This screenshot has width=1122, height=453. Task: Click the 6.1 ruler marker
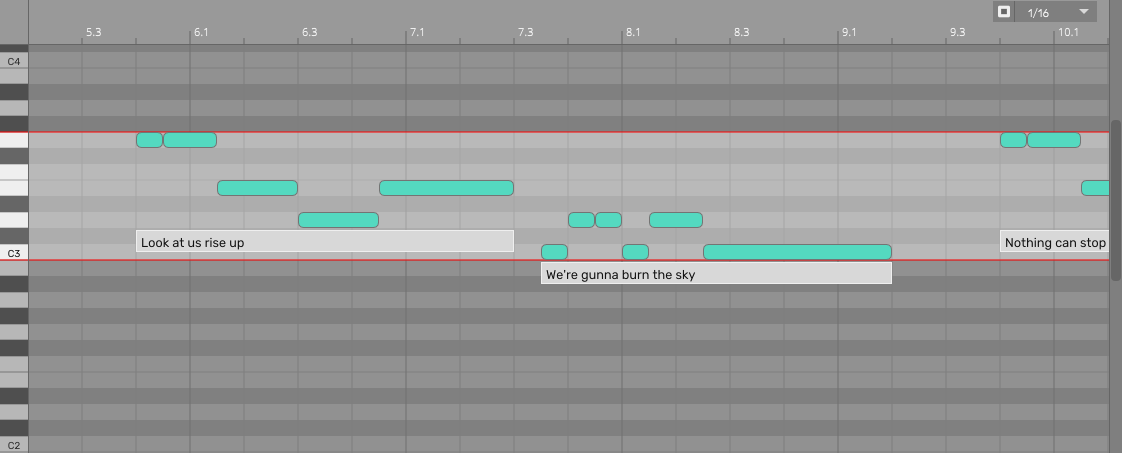pos(201,32)
